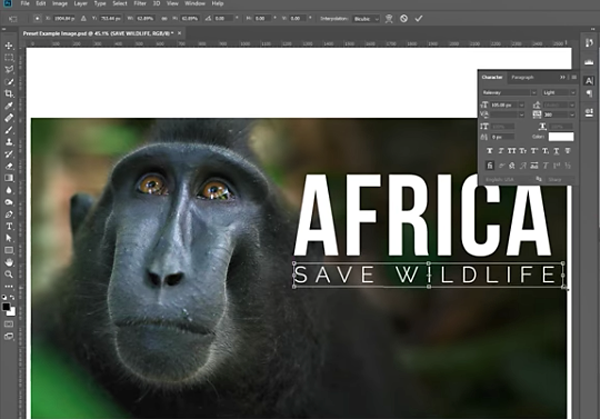The width and height of the screenshot is (600, 419).
Task: Open the Filter menu
Action: 140,3
